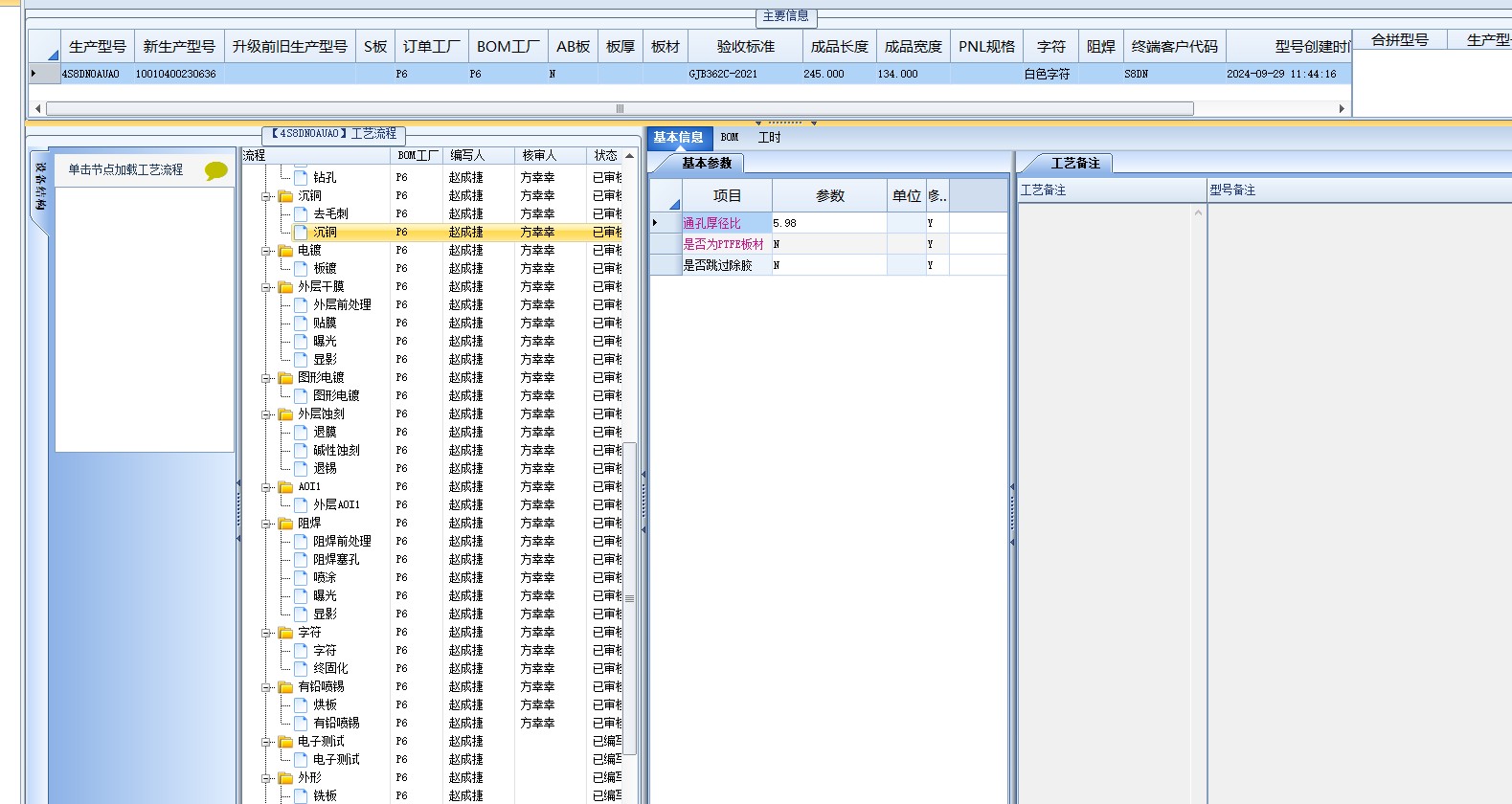This screenshot has height=804, width=1512.
Task: Collapse the 有铅喷锡 folder node
Action: tap(266, 687)
